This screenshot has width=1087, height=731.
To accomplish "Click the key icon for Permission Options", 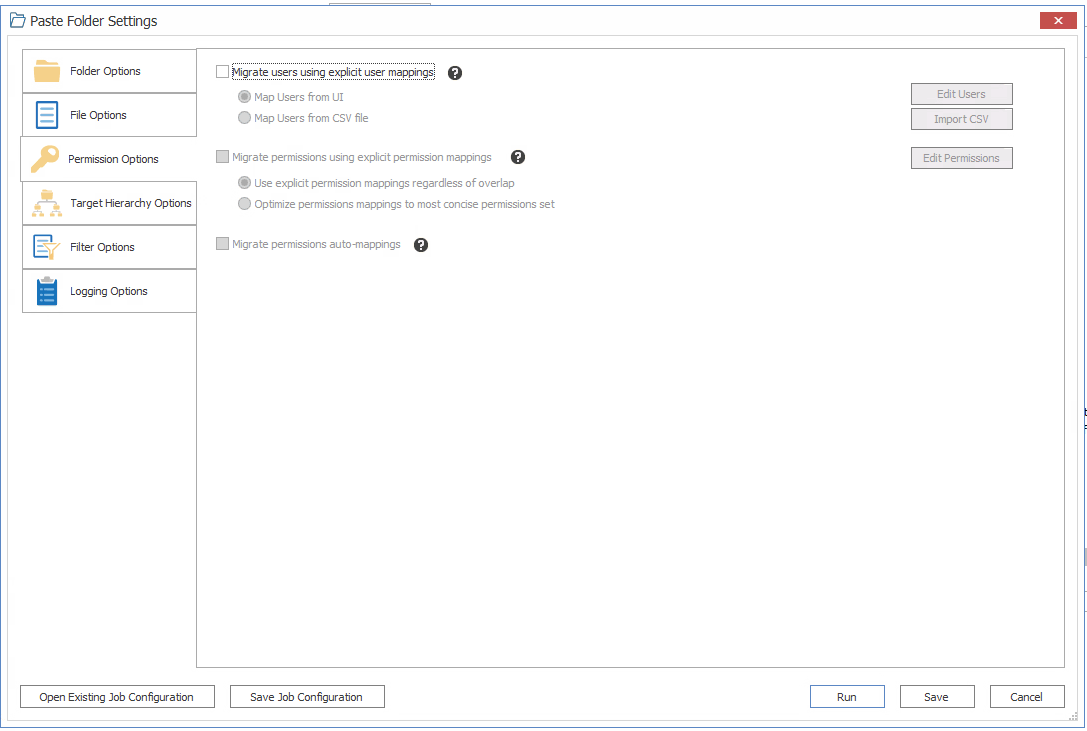I will pyautogui.click(x=45, y=158).
